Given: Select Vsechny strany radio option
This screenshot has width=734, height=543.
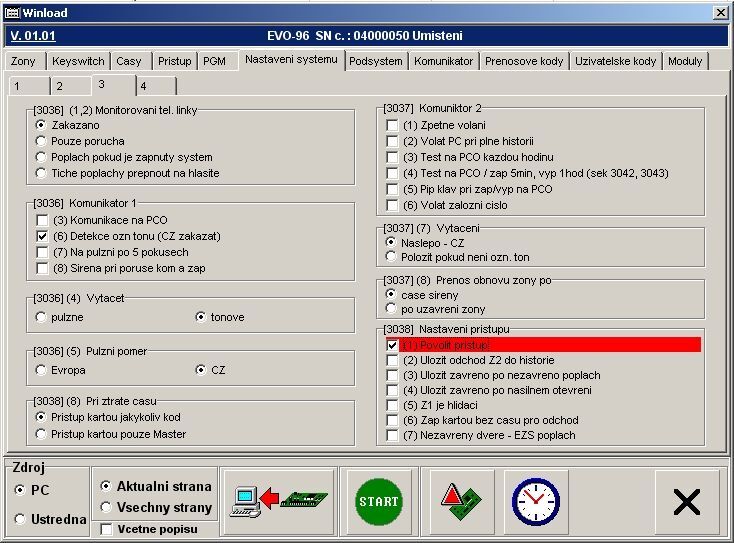Looking at the screenshot, I should click(x=107, y=507).
